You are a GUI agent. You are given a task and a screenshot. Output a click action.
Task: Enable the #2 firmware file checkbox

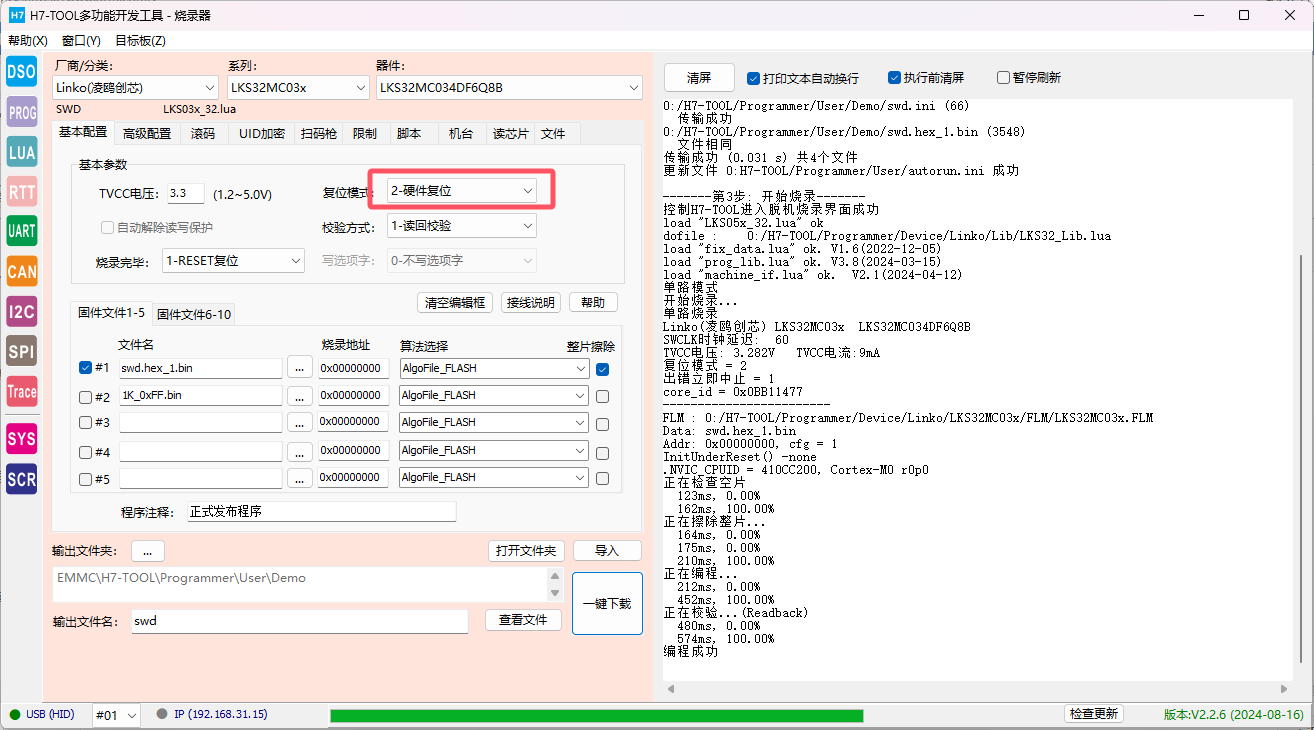pyautogui.click(x=85, y=396)
